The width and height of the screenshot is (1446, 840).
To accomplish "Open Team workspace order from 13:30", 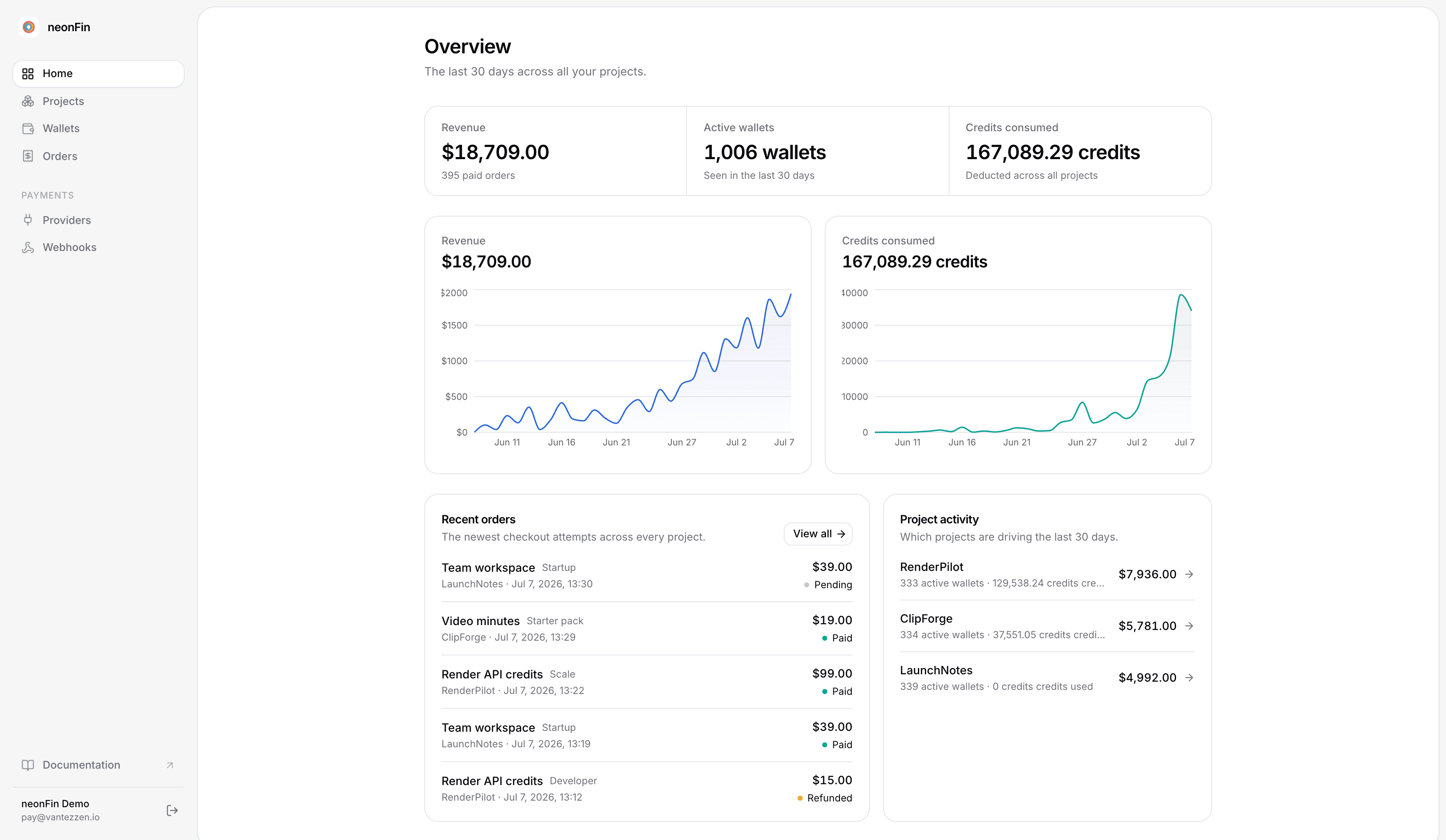I will tap(647, 575).
